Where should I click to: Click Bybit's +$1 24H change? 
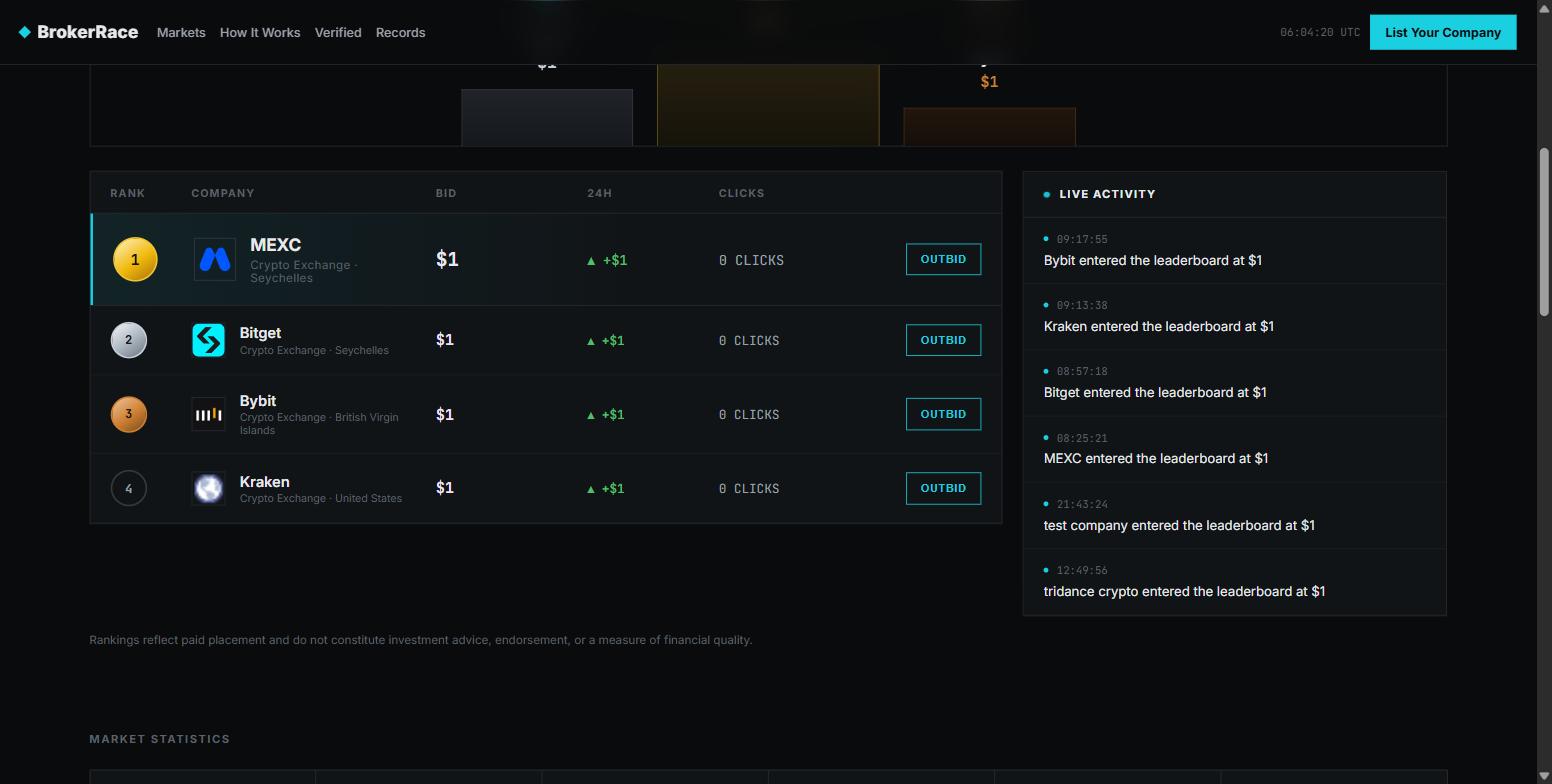point(606,415)
